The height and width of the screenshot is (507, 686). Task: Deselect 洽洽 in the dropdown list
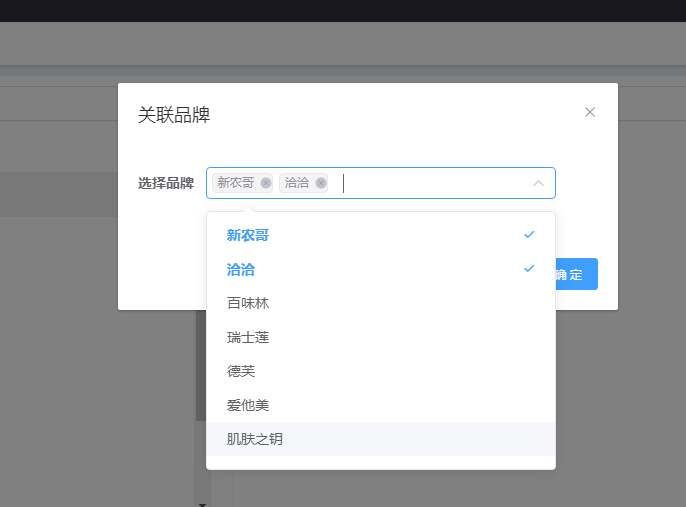[241, 269]
